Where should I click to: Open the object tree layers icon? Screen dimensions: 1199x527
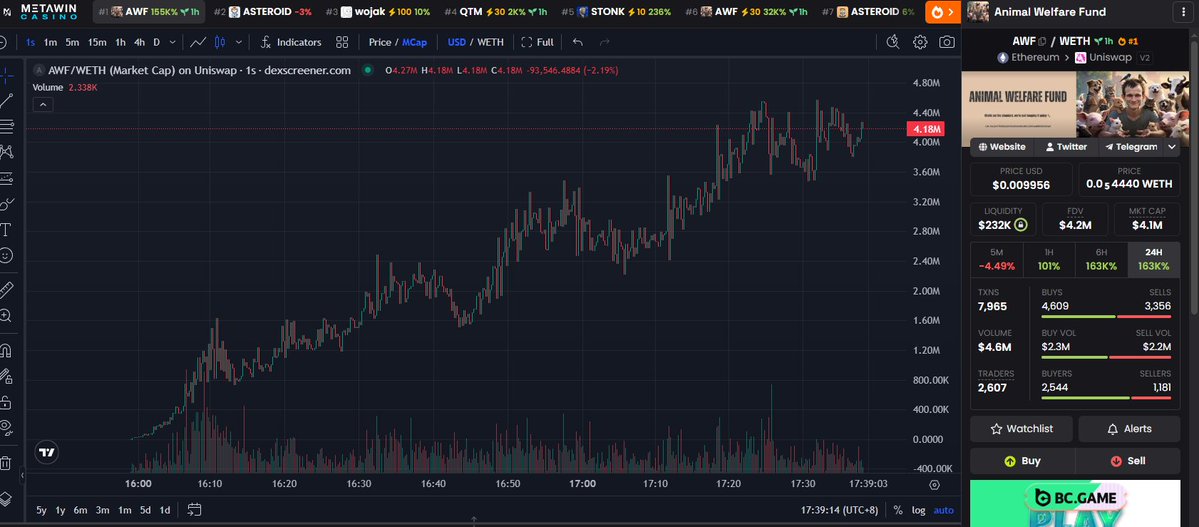pyautogui.click(x=6, y=498)
